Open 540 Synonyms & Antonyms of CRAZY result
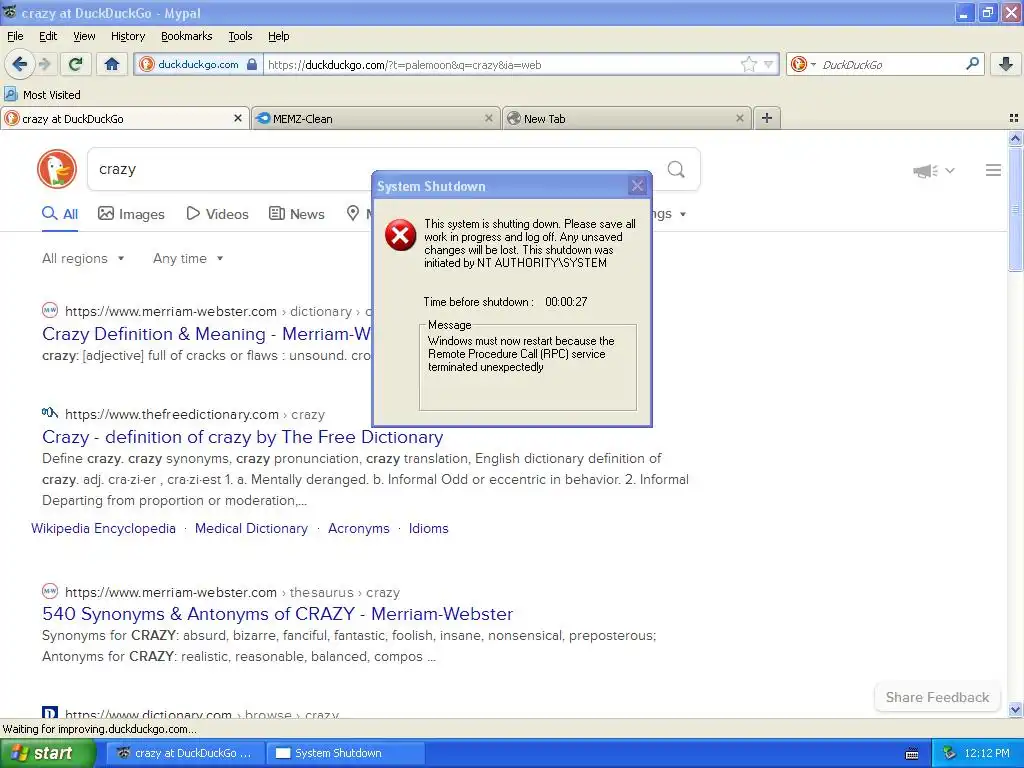The width and height of the screenshot is (1024, 768). click(x=278, y=614)
